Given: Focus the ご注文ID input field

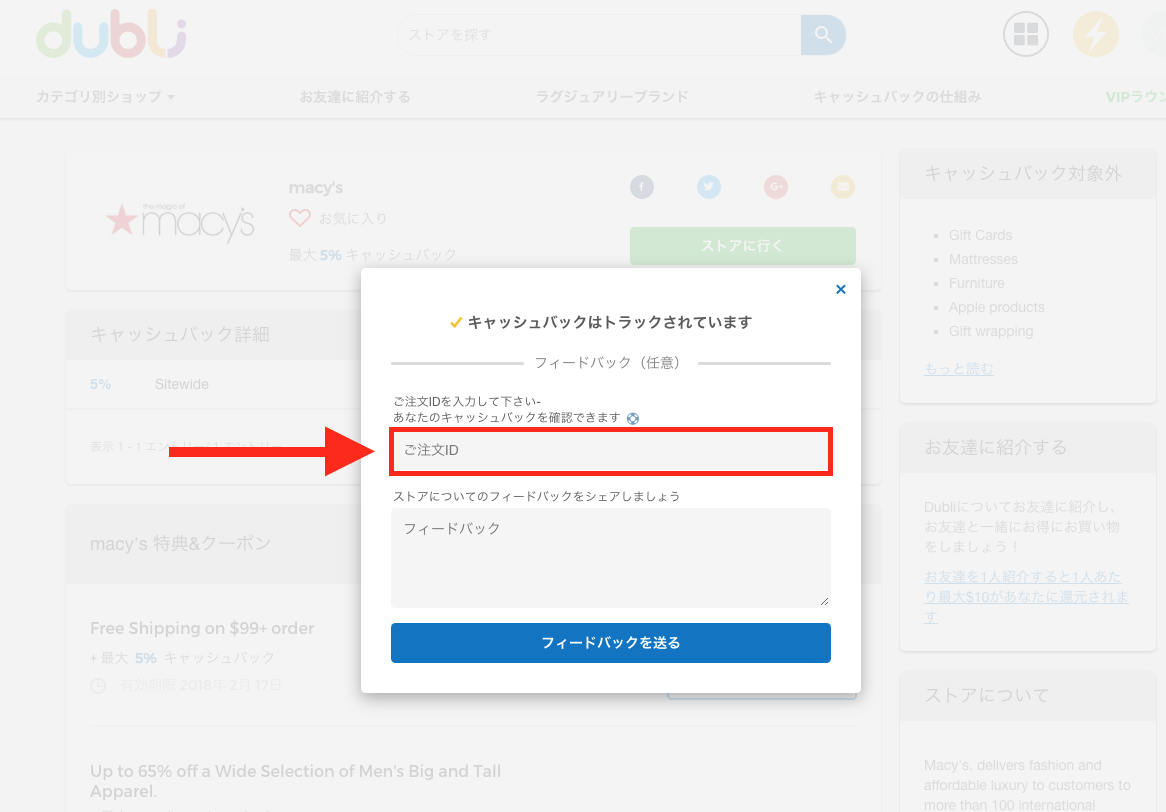Looking at the screenshot, I should pos(610,451).
